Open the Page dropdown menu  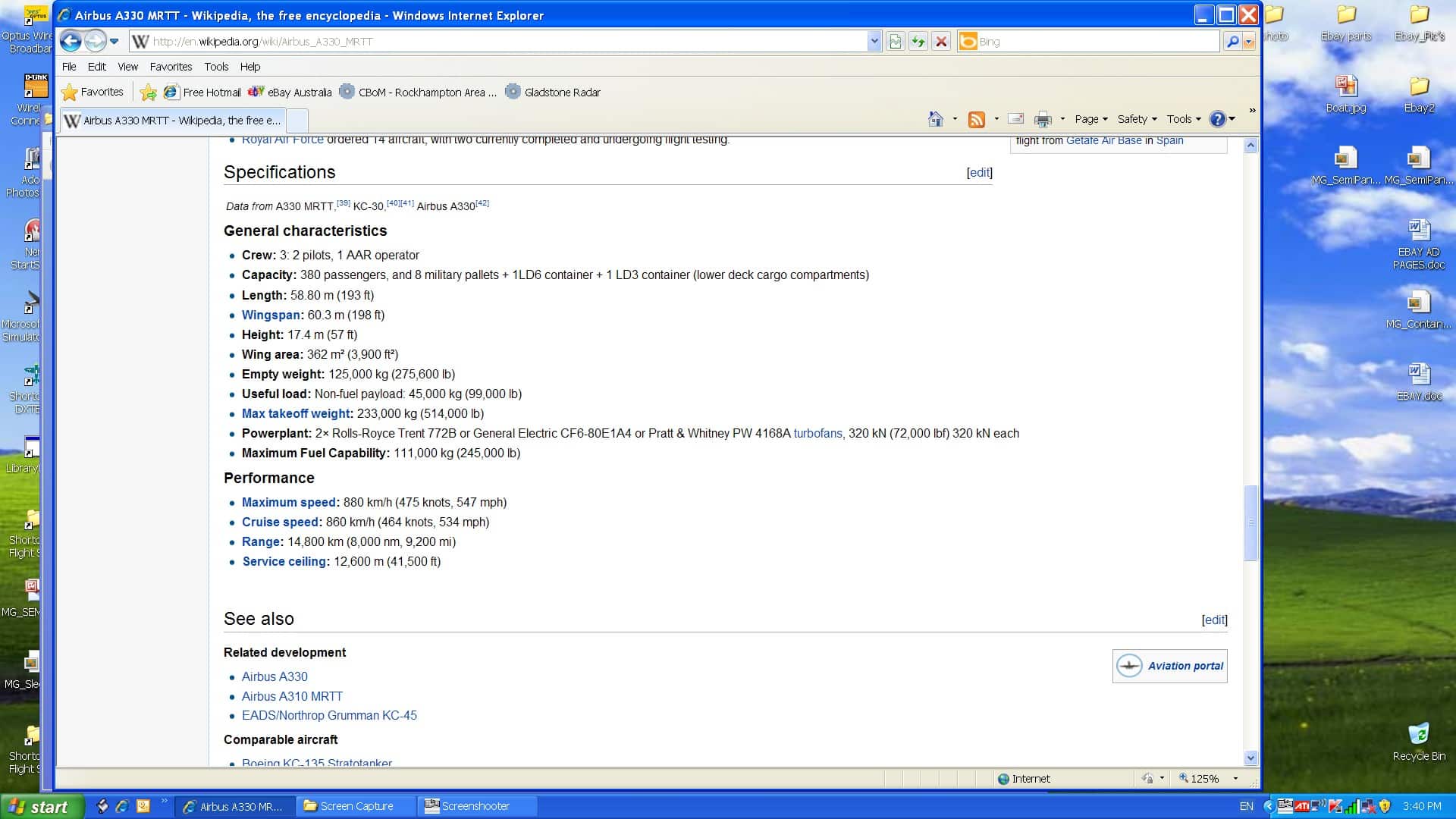[x=1090, y=119]
